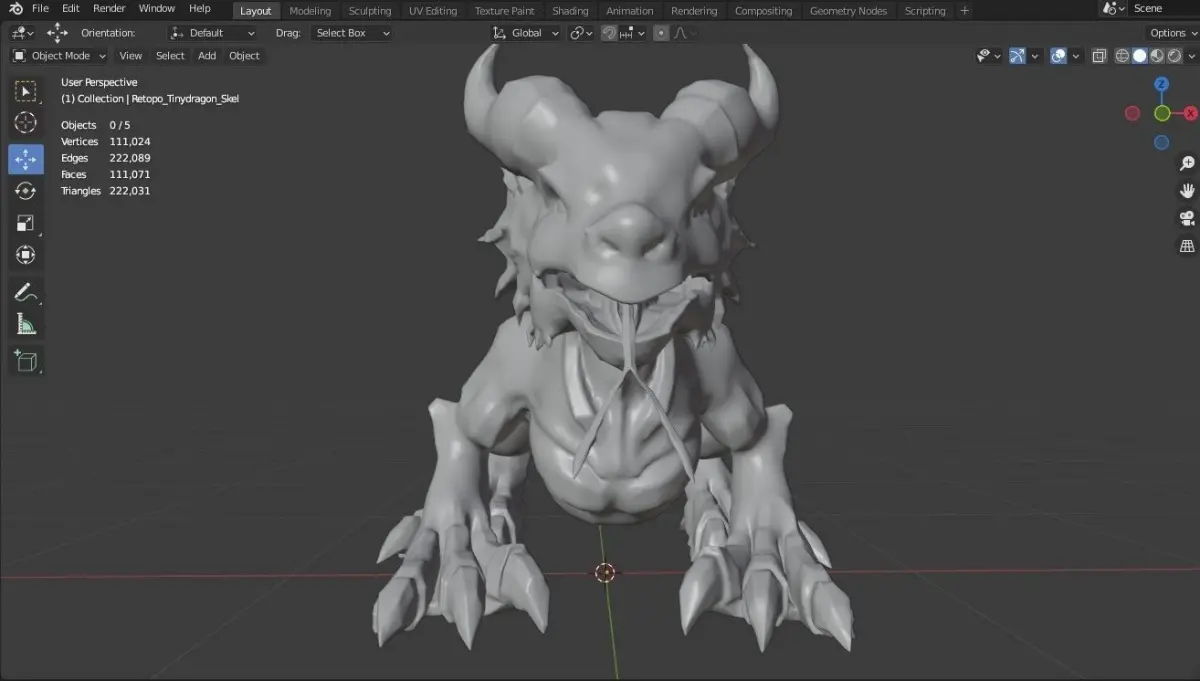Switch to rendered shading mode
Screen dimensions: 1200x681
tap(1173, 56)
